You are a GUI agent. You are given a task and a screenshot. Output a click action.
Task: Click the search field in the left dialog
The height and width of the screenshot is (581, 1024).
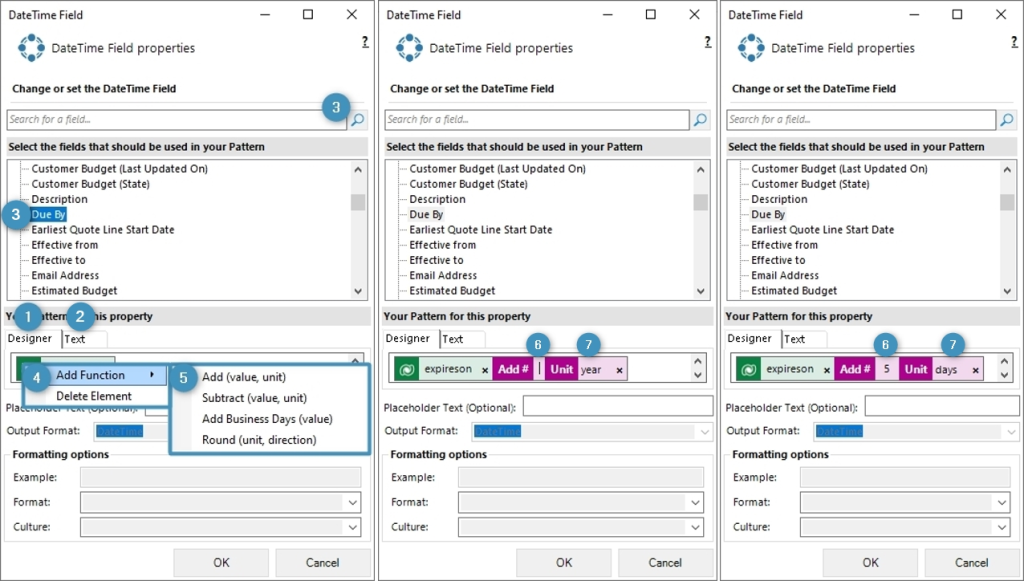177,119
